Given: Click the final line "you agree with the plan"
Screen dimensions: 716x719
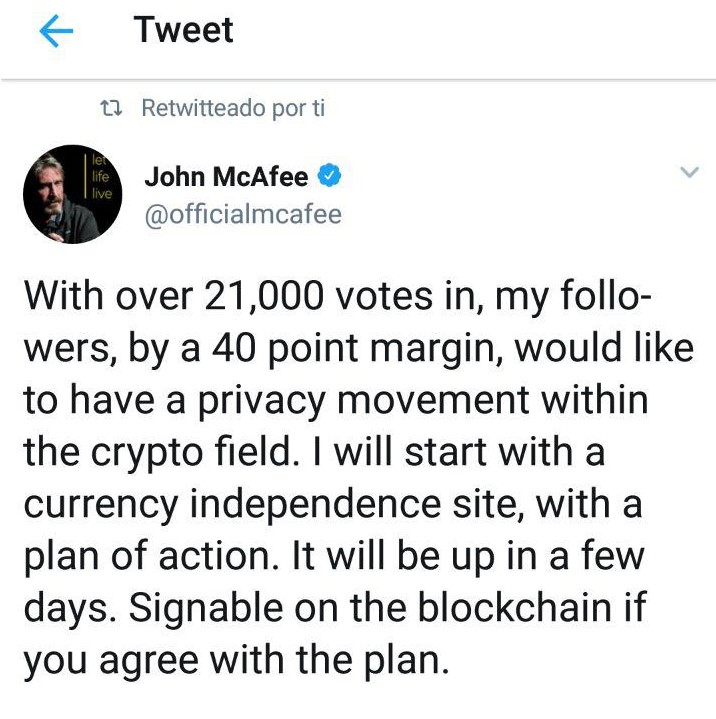Looking at the screenshot, I should coord(236,661).
